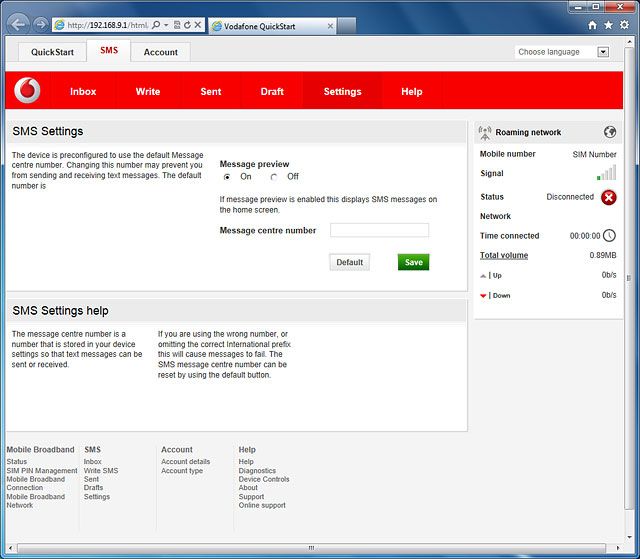Click the Sent link in the footer
This screenshot has width=640, height=559.
[91, 479]
